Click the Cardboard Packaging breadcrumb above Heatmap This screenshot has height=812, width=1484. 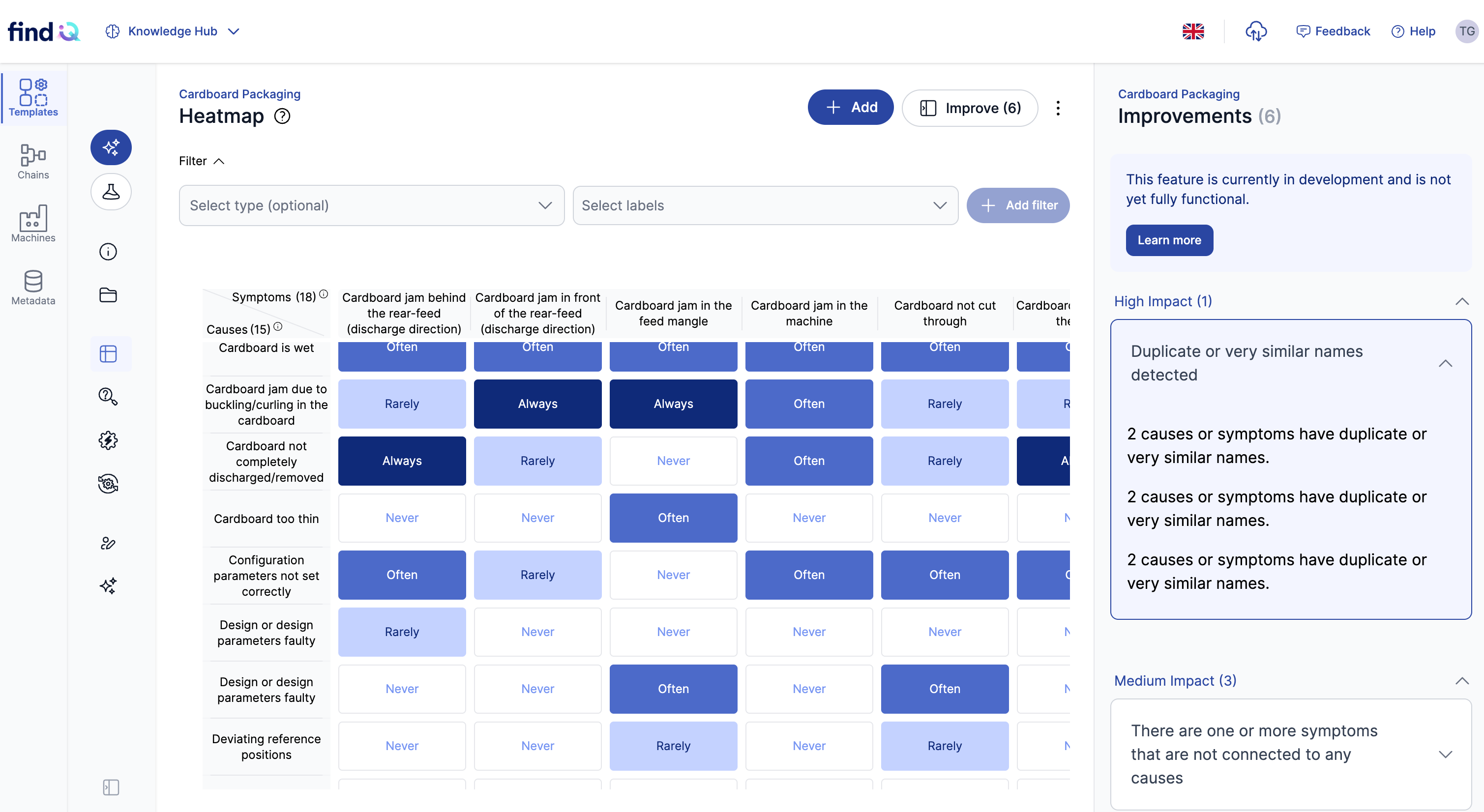pyautogui.click(x=239, y=94)
